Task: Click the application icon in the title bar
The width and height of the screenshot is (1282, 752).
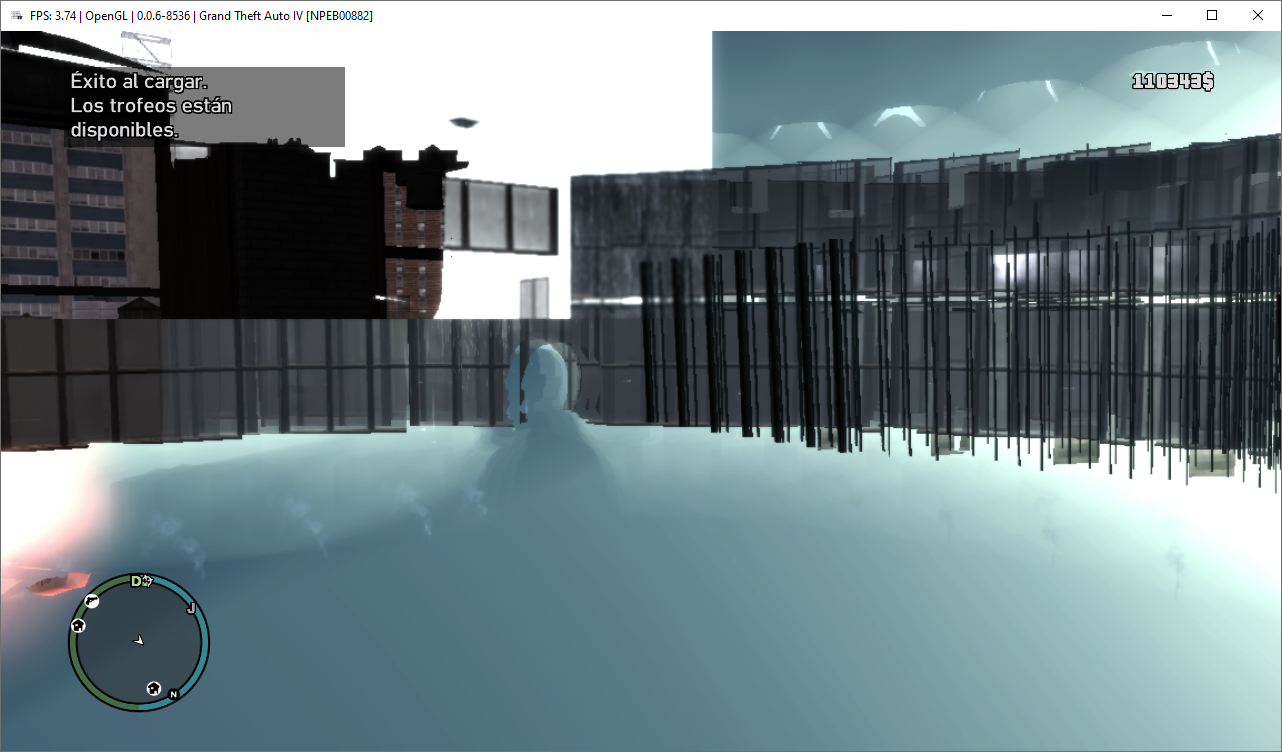Action: tap(17, 16)
